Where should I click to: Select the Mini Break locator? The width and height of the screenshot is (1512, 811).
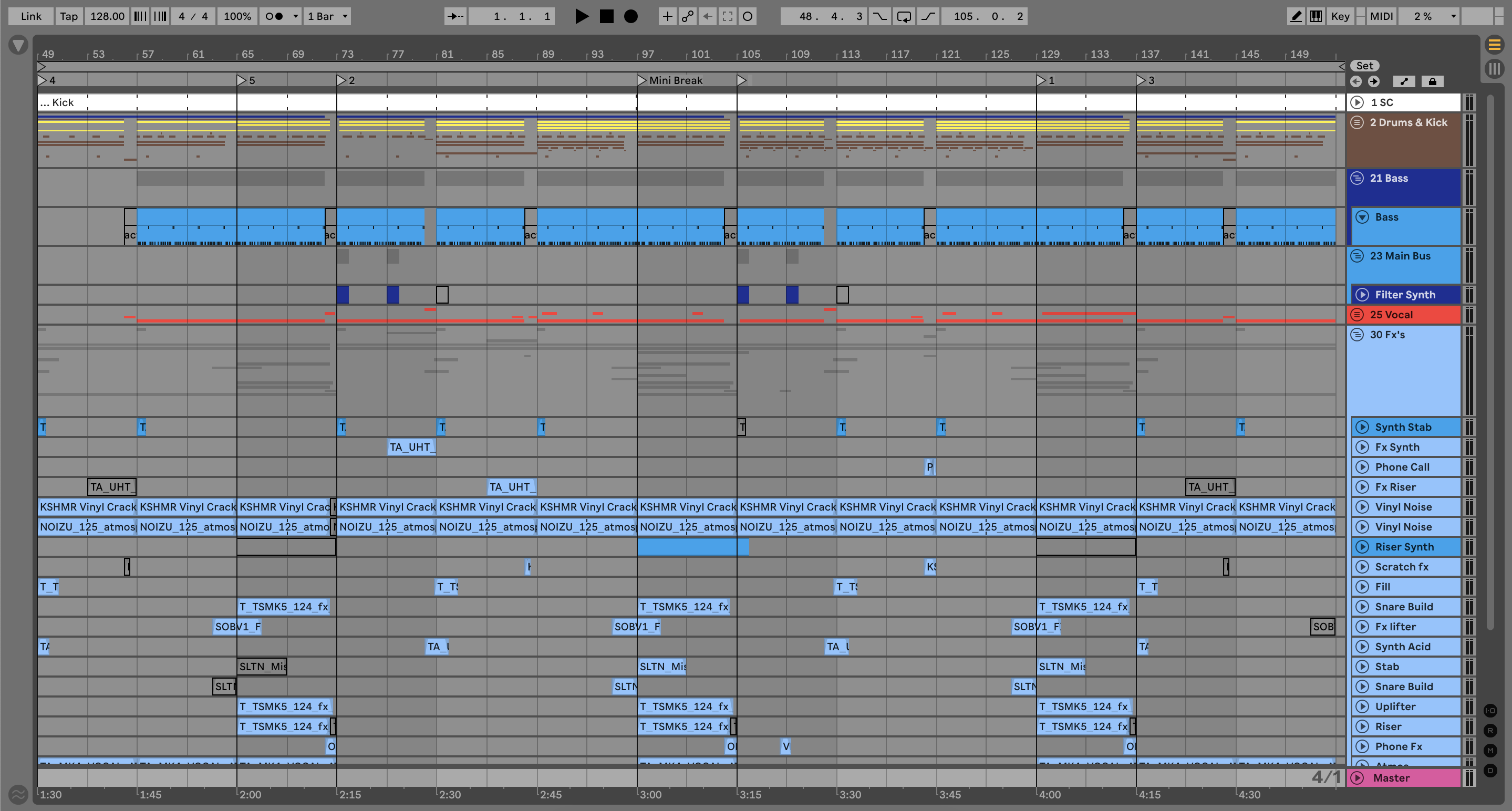pyautogui.click(x=675, y=80)
